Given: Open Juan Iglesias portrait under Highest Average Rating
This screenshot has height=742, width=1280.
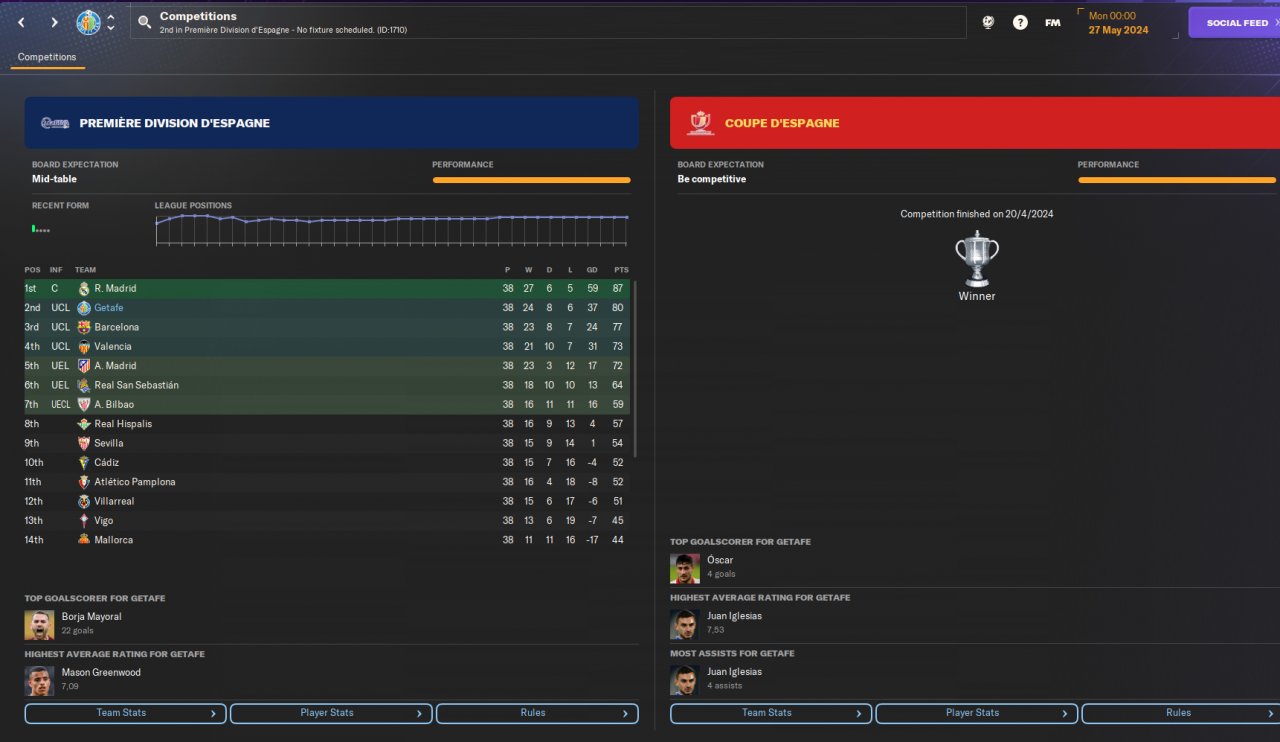Looking at the screenshot, I should (685, 624).
